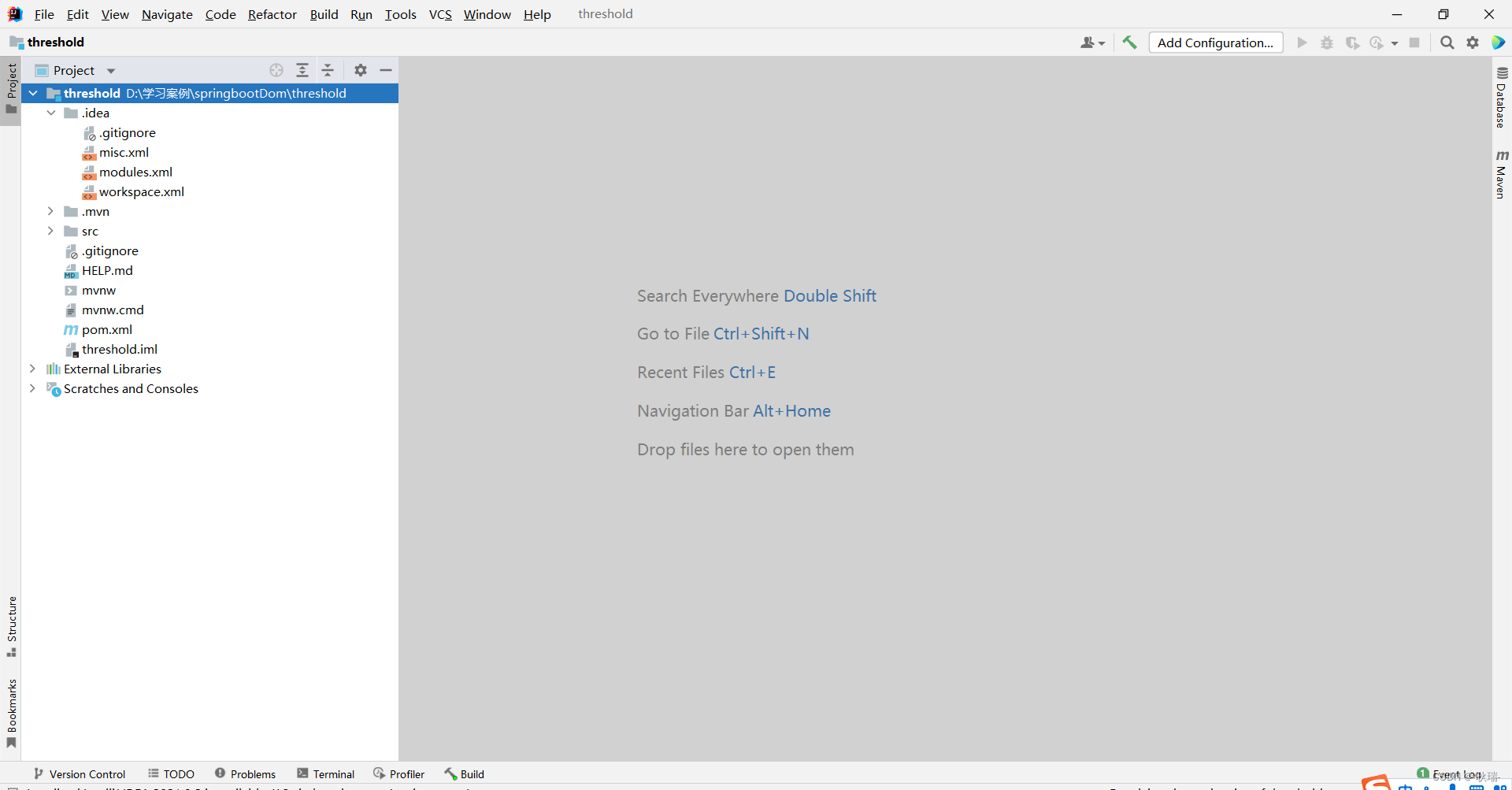
Task: Toggle the Bookmarks side tab
Action: point(11,714)
